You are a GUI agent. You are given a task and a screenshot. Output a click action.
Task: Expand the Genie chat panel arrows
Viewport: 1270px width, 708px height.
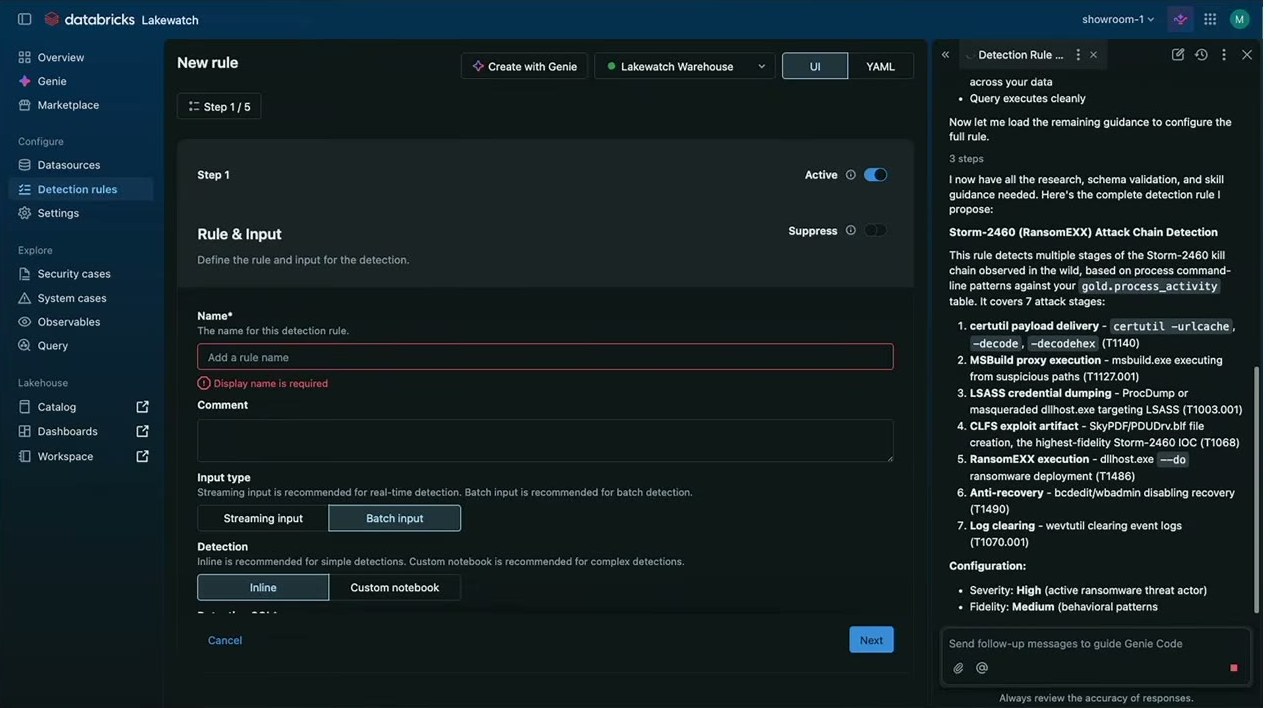(945, 55)
